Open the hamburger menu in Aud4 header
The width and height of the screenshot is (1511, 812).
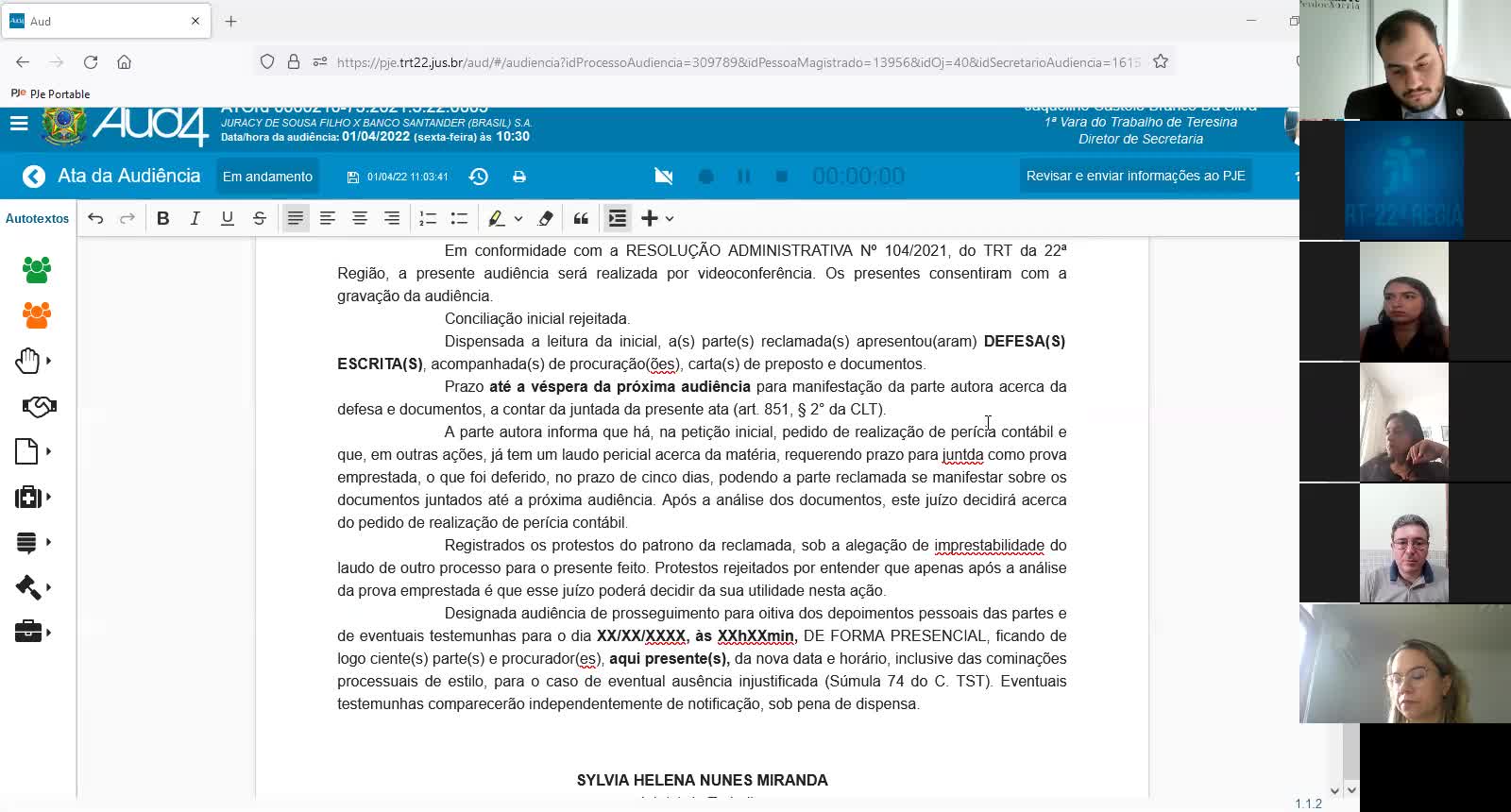pyautogui.click(x=19, y=124)
